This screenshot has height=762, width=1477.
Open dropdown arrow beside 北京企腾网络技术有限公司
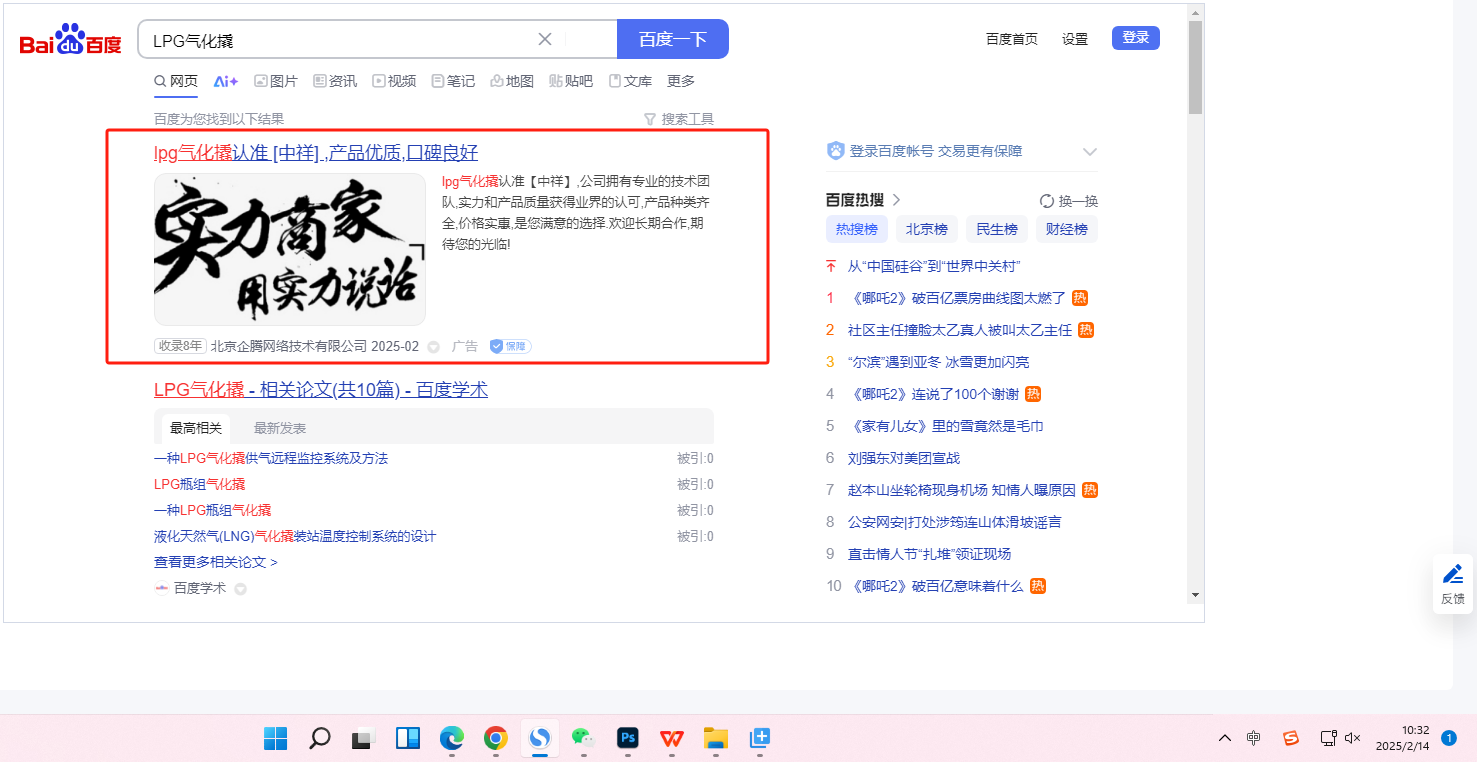click(x=434, y=347)
